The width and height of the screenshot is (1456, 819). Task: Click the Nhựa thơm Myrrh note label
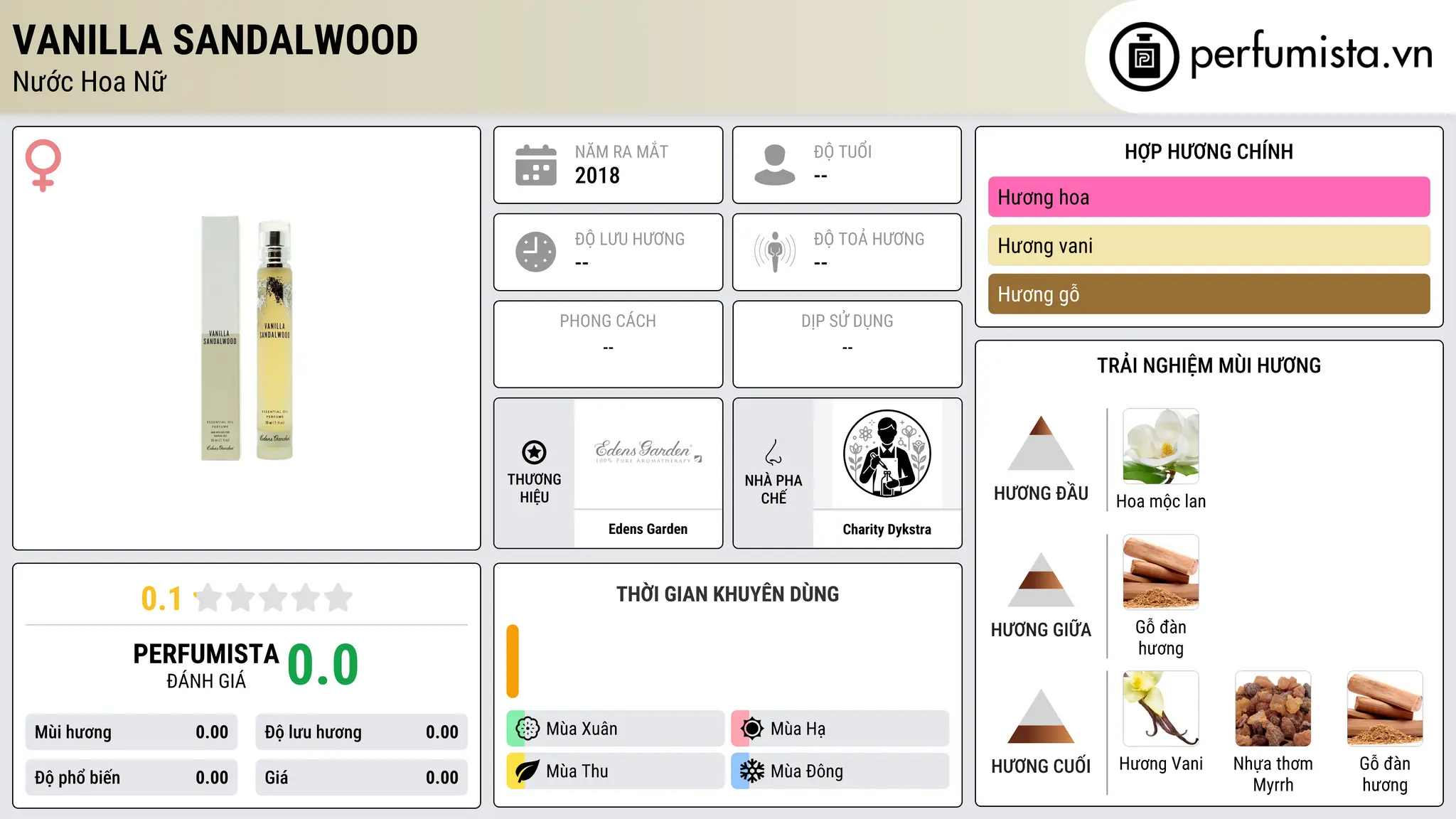pos(1273,774)
